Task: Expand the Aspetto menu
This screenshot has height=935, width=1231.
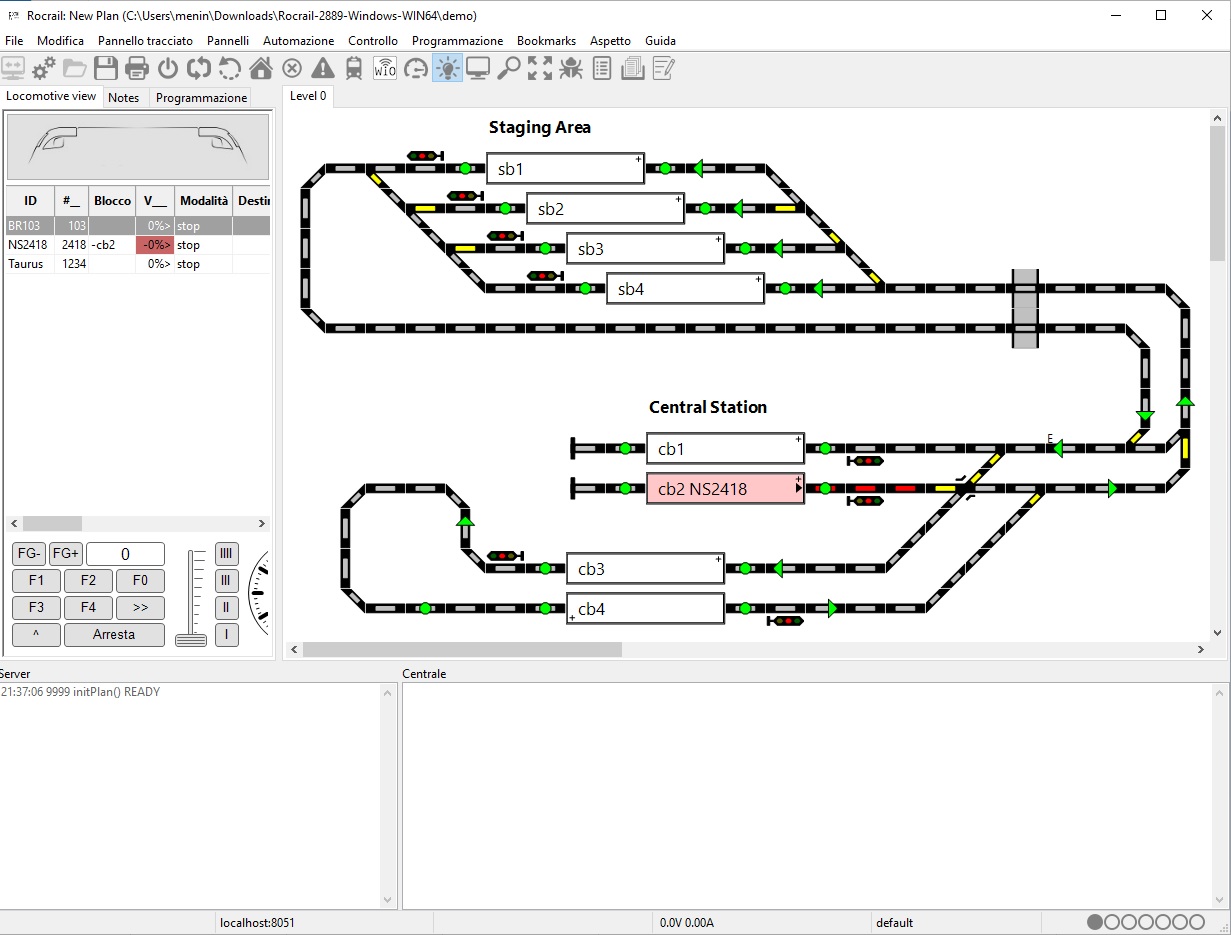Action: [610, 41]
